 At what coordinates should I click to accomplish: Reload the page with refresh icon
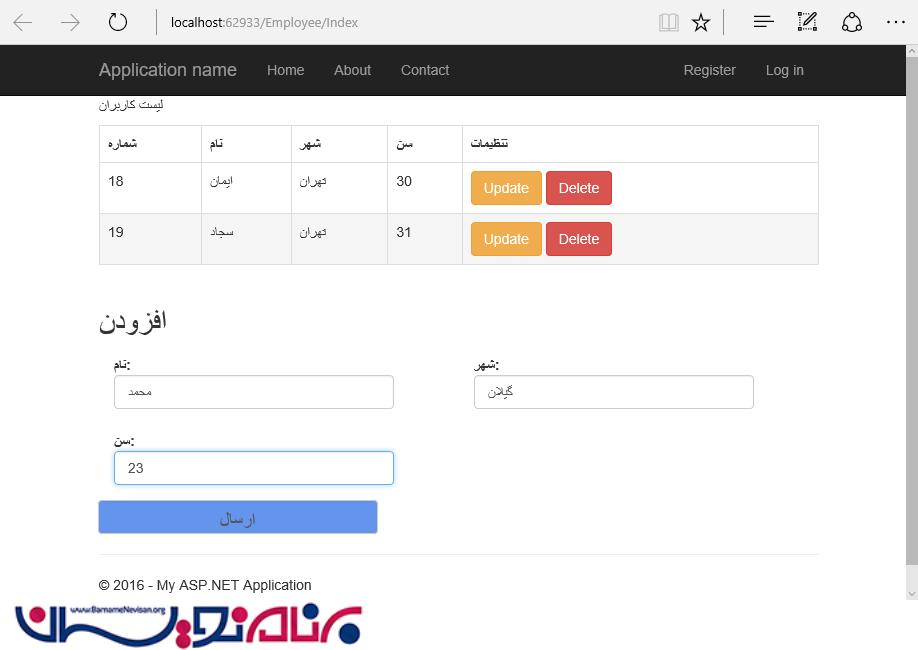pyautogui.click(x=118, y=22)
